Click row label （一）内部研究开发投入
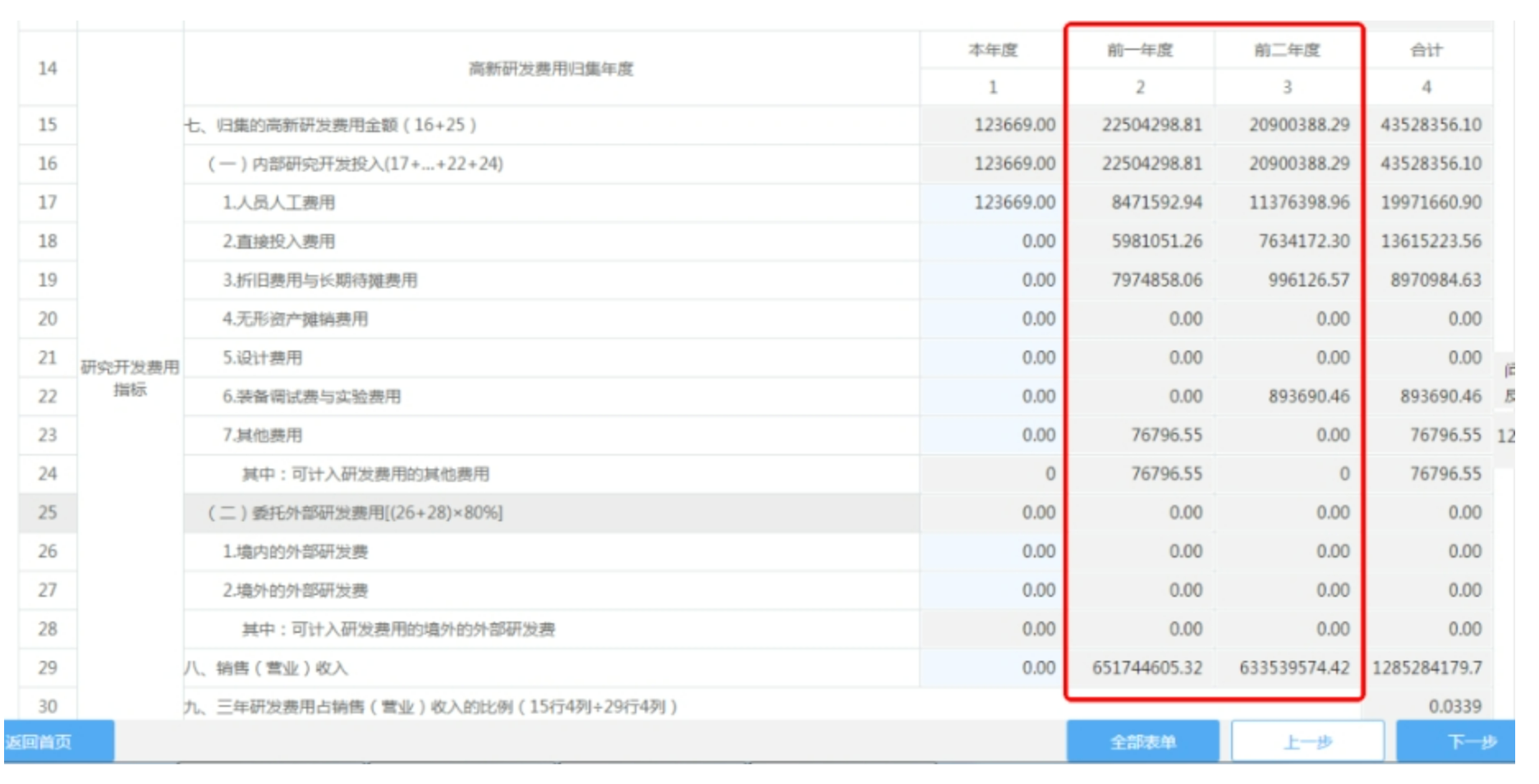 point(355,163)
